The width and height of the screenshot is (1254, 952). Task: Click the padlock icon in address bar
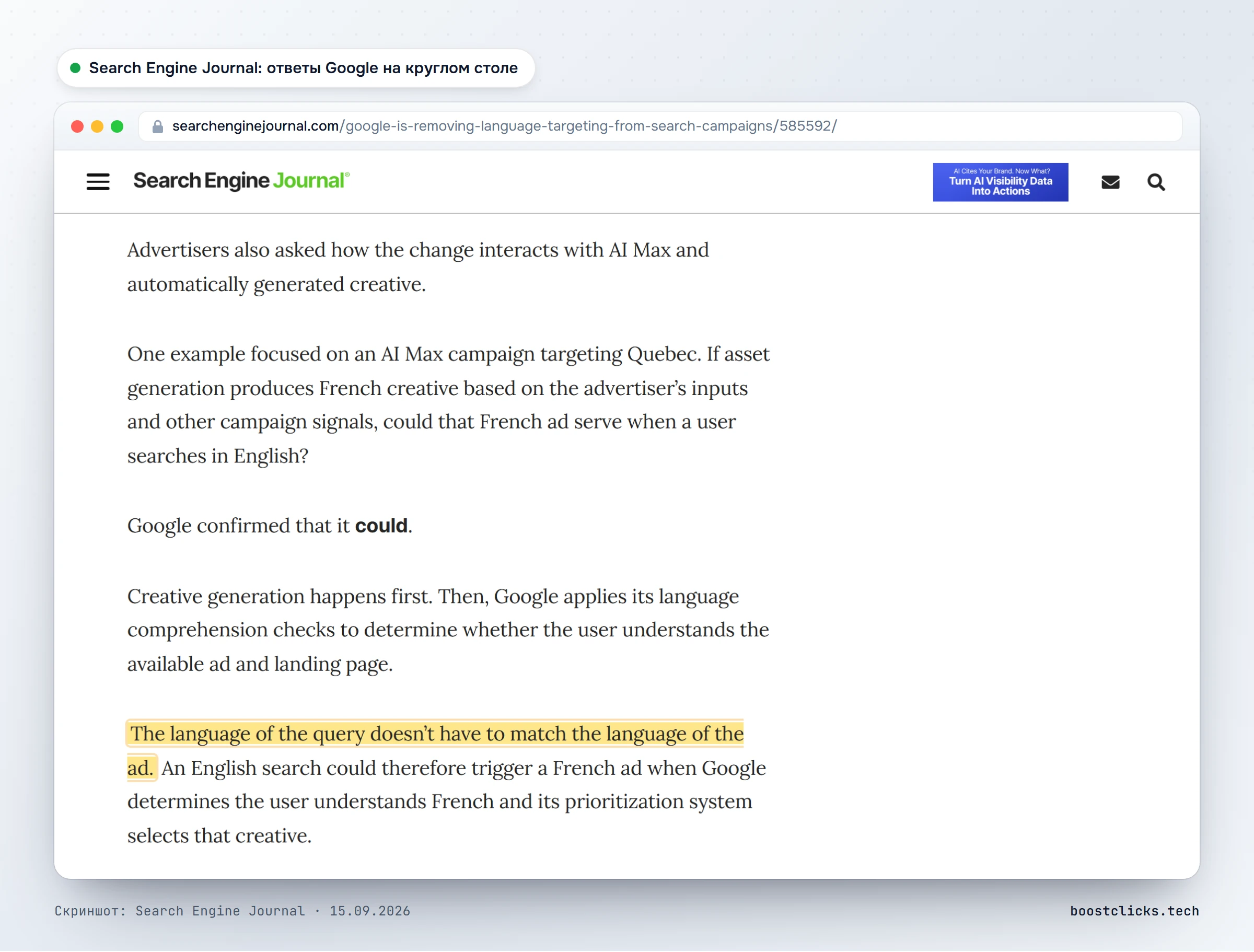158,126
